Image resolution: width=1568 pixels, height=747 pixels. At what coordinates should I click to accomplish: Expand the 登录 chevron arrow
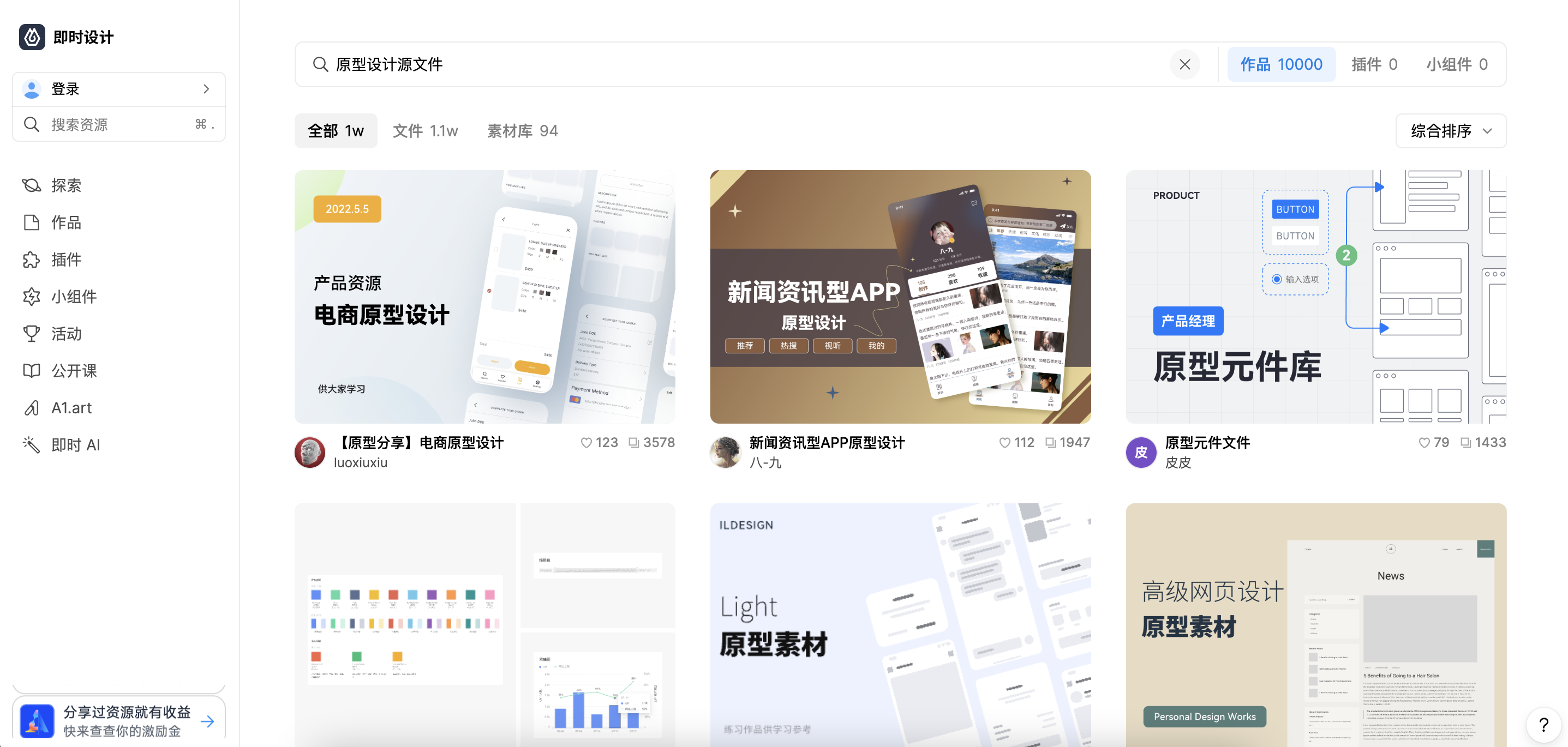tap(206, 89)
